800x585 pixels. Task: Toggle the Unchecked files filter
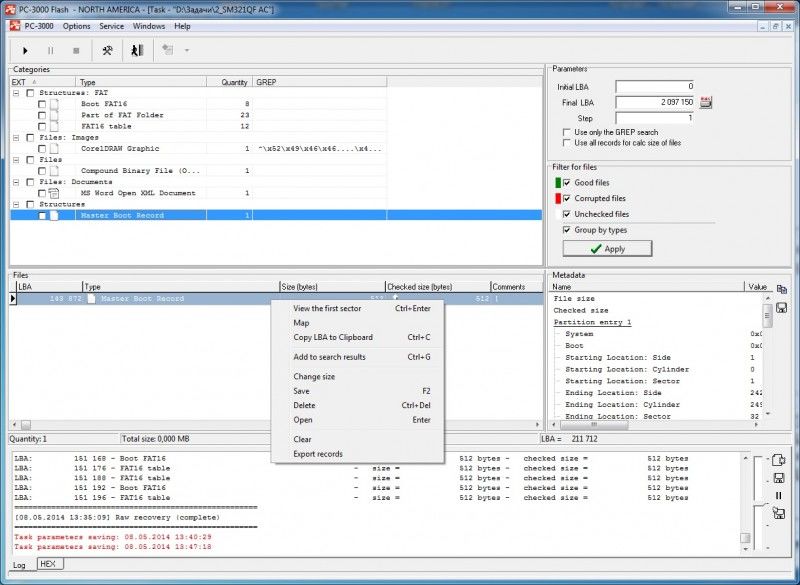click(x=566, y=214)
